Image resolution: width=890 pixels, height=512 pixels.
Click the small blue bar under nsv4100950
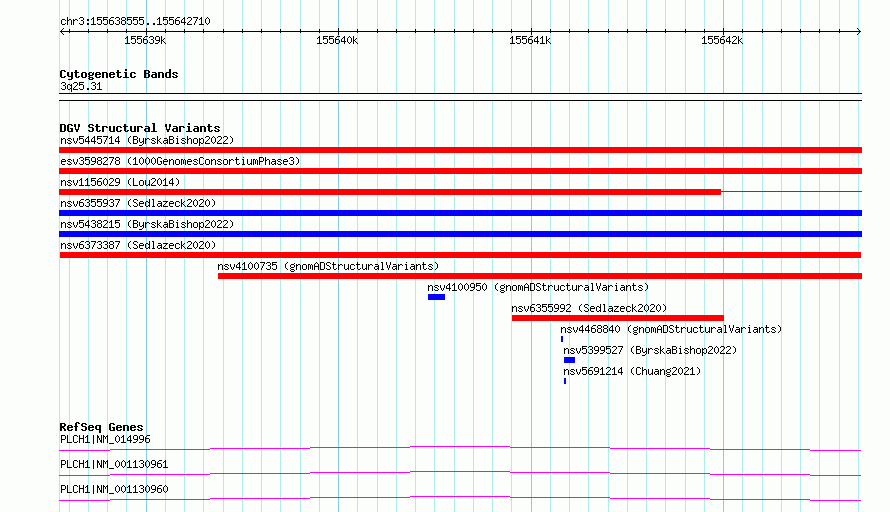coord(436,297)
